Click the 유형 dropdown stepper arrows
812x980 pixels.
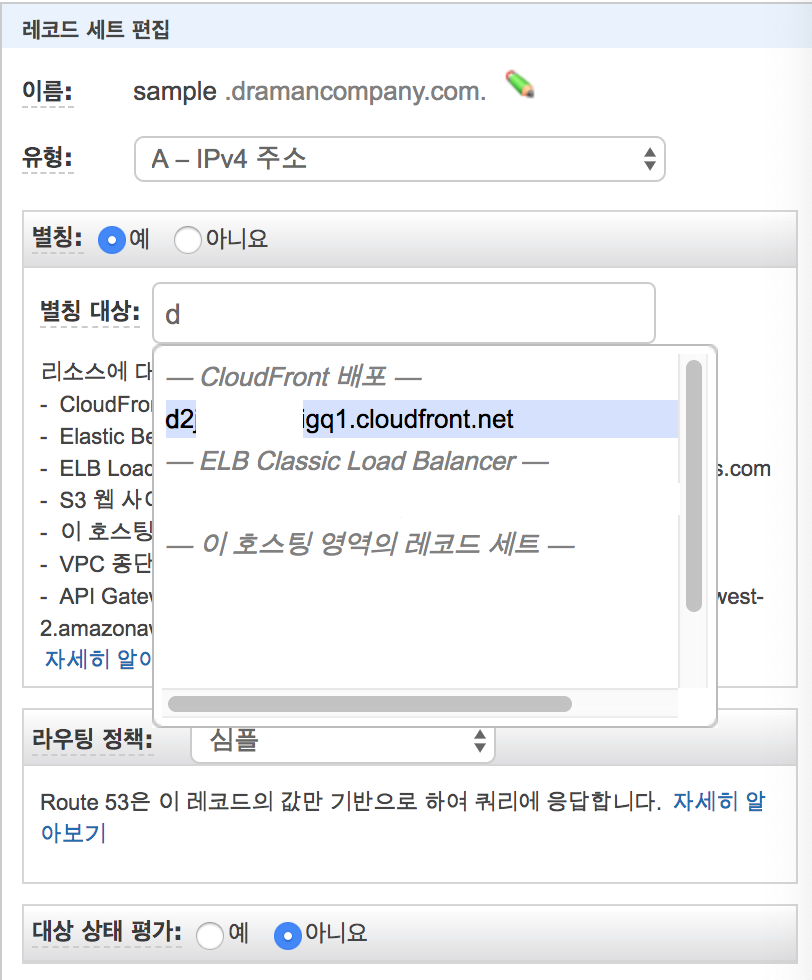649,159
